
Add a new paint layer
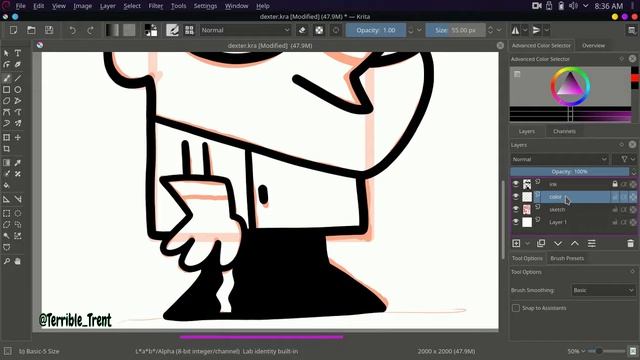(x=516, y=243)
